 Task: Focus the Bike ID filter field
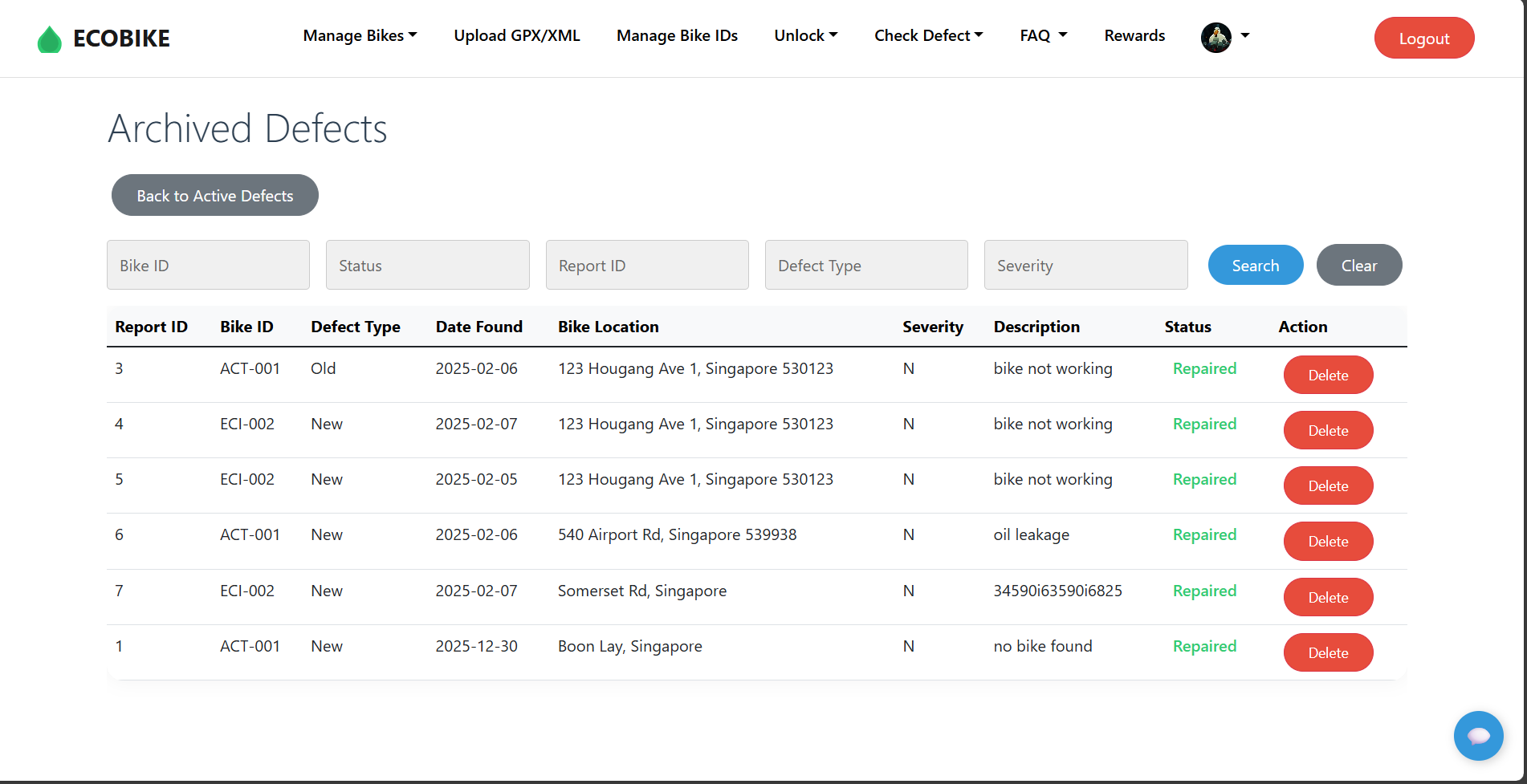[x=208, y=266]
